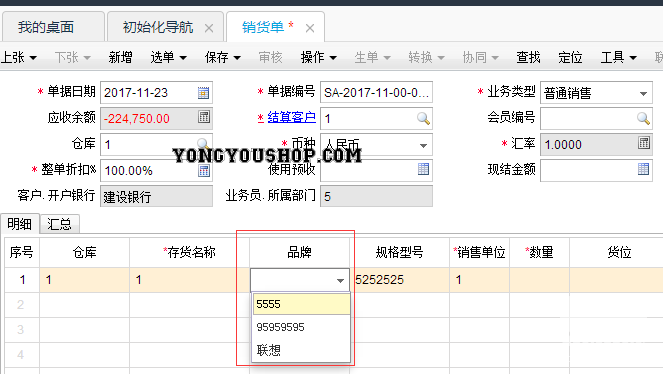Click the 审核 toolbar button
Screen dimensions: 663x374
point(270,57)
